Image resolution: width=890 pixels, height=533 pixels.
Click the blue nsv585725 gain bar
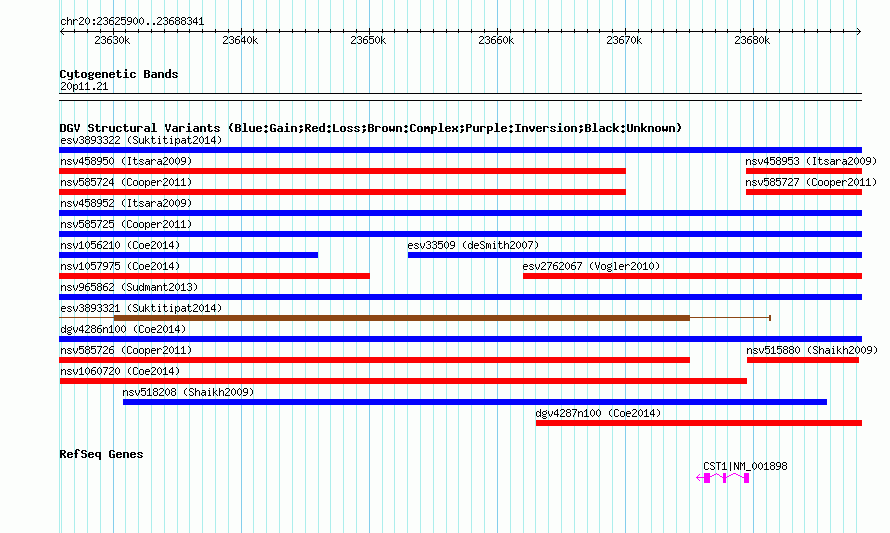[460, 234]
